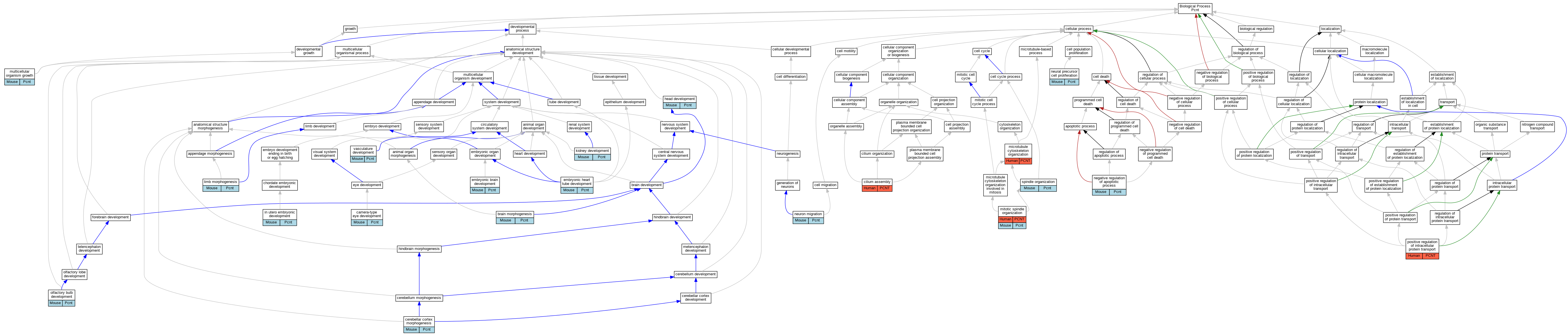This screenshot has height=336, width=1568.
Task: Click the hindbrain morphogenesis node
Action: point(419,249)
